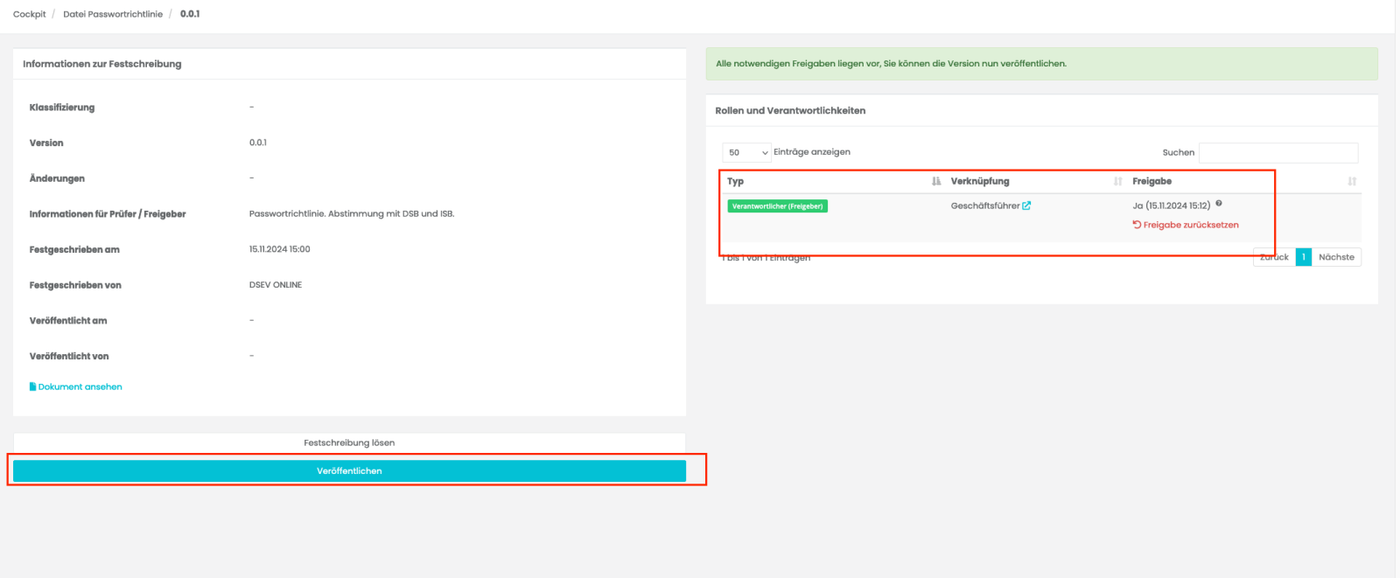Click the Verantwortlicher (Freigeber) green badge
Viewport: 1400px width, 578px height.
(x=777, y=206)
